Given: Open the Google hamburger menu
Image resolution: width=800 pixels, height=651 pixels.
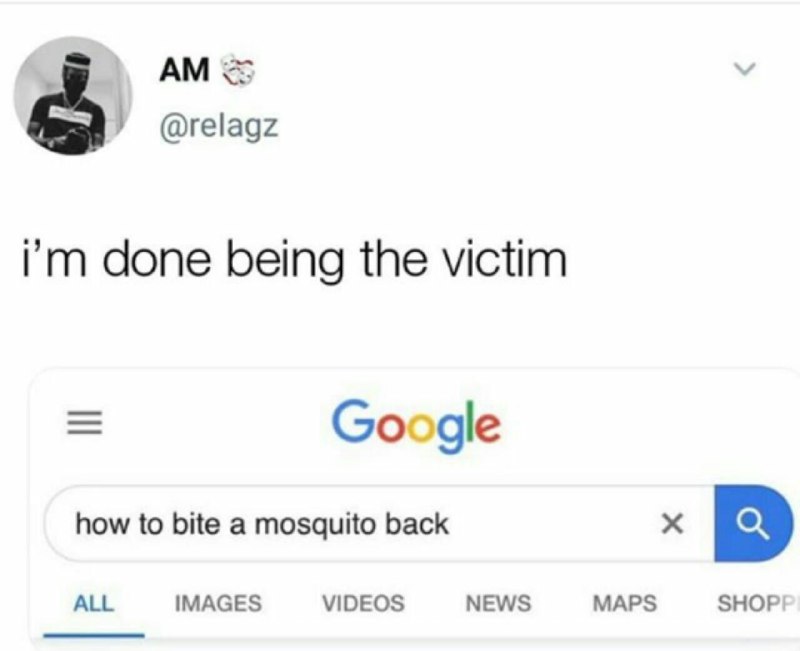Looking at the screenshot, I should (x=85, y=423).
